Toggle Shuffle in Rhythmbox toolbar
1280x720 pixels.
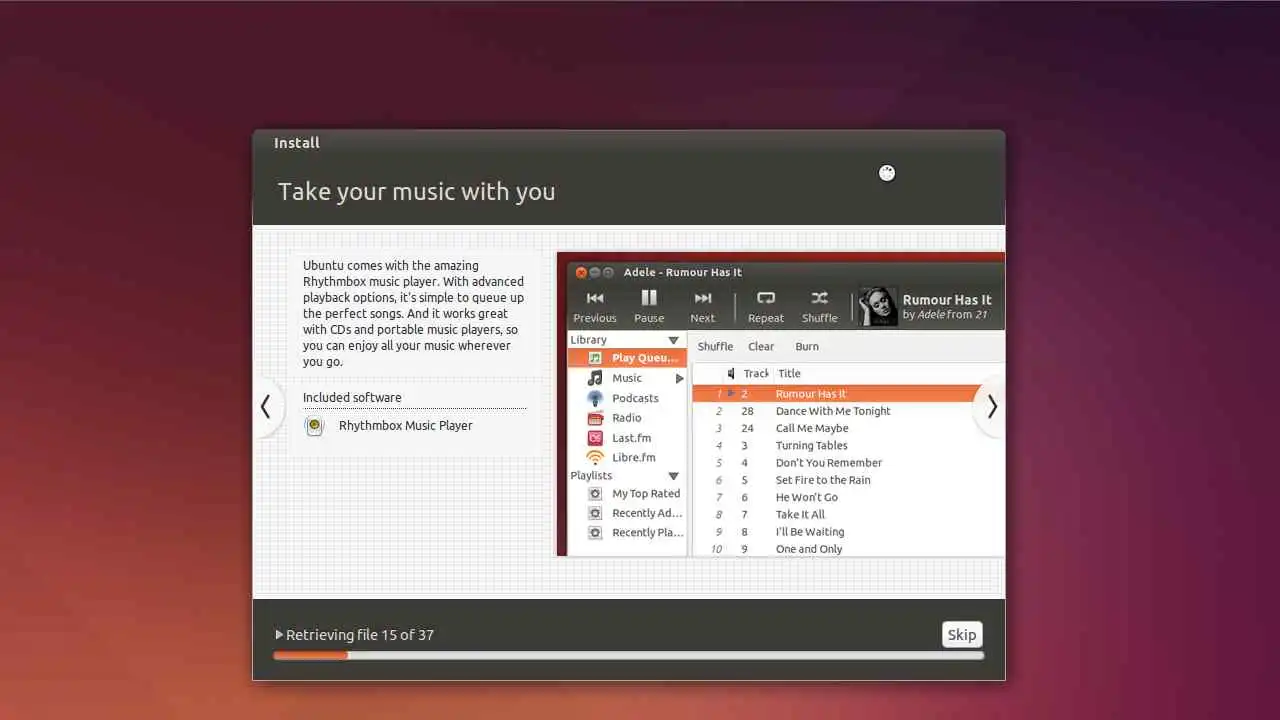point(820,307)
